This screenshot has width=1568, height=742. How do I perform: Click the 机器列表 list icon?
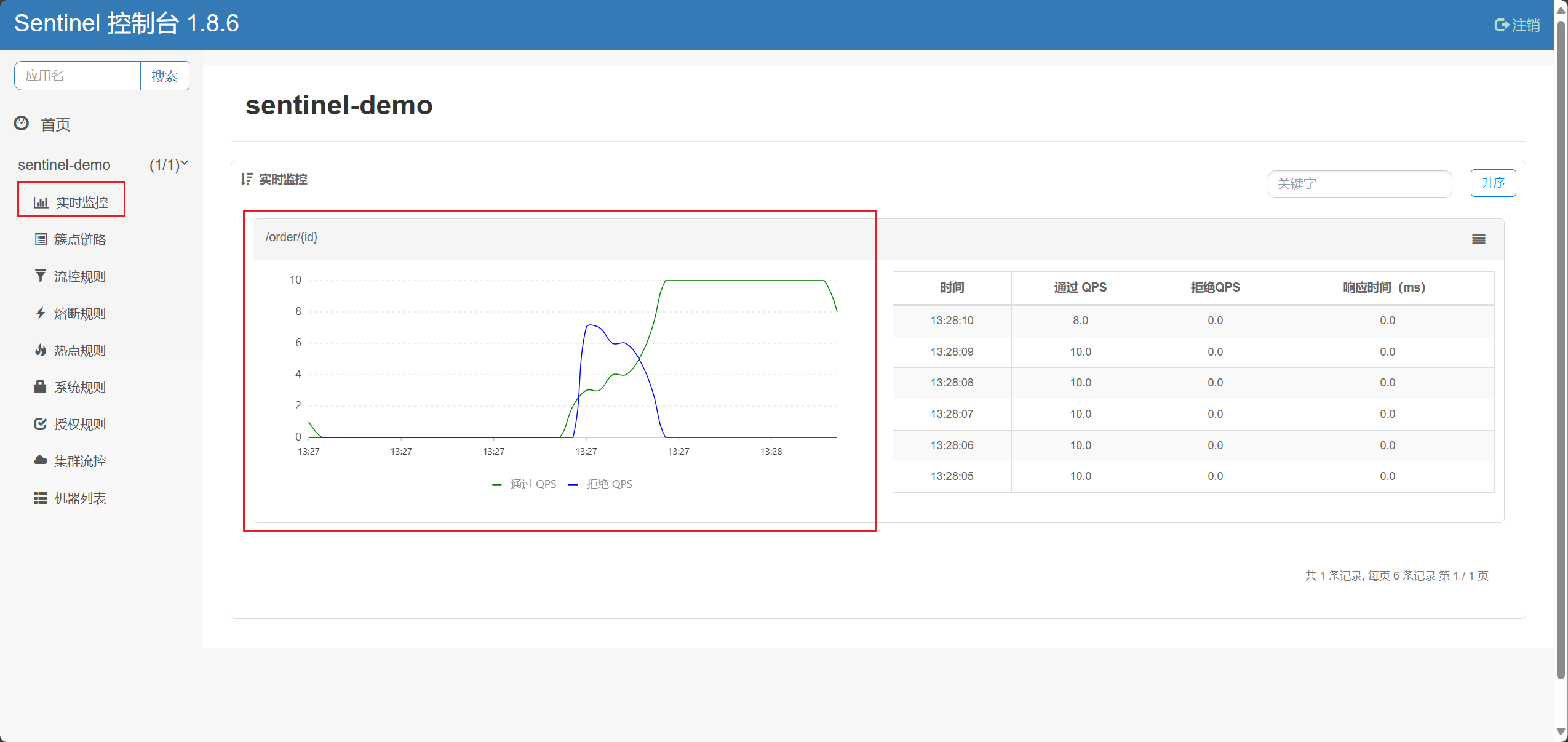pyautogui.click(x=41, y=498)
